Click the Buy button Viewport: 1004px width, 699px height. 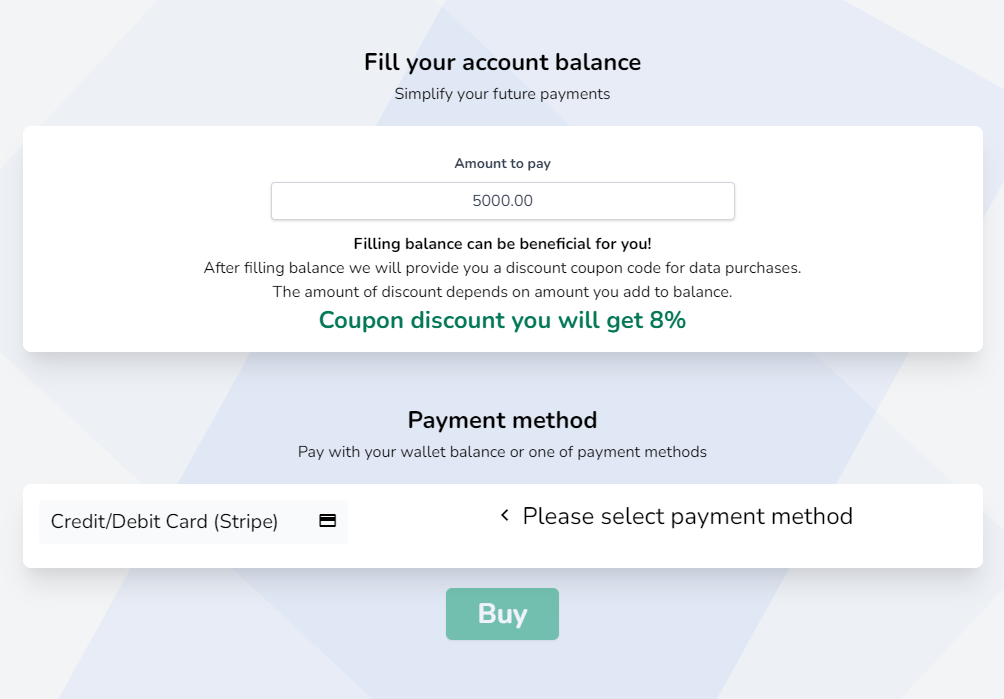click(502, 614)
